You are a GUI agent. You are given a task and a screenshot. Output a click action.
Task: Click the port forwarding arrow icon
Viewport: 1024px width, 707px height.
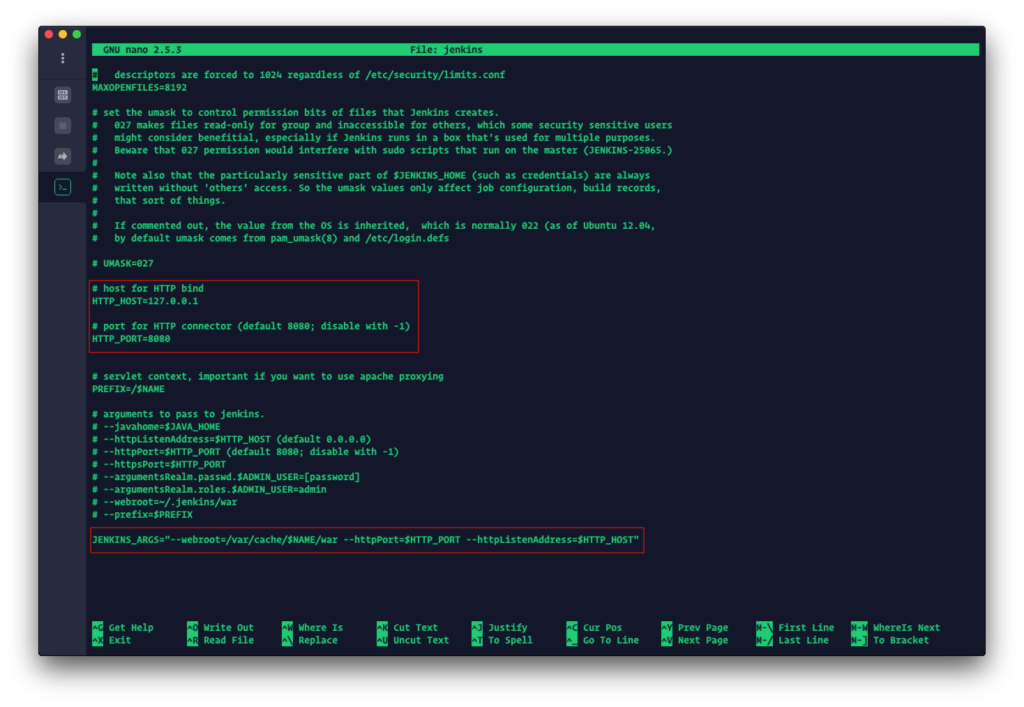point(62,156)
